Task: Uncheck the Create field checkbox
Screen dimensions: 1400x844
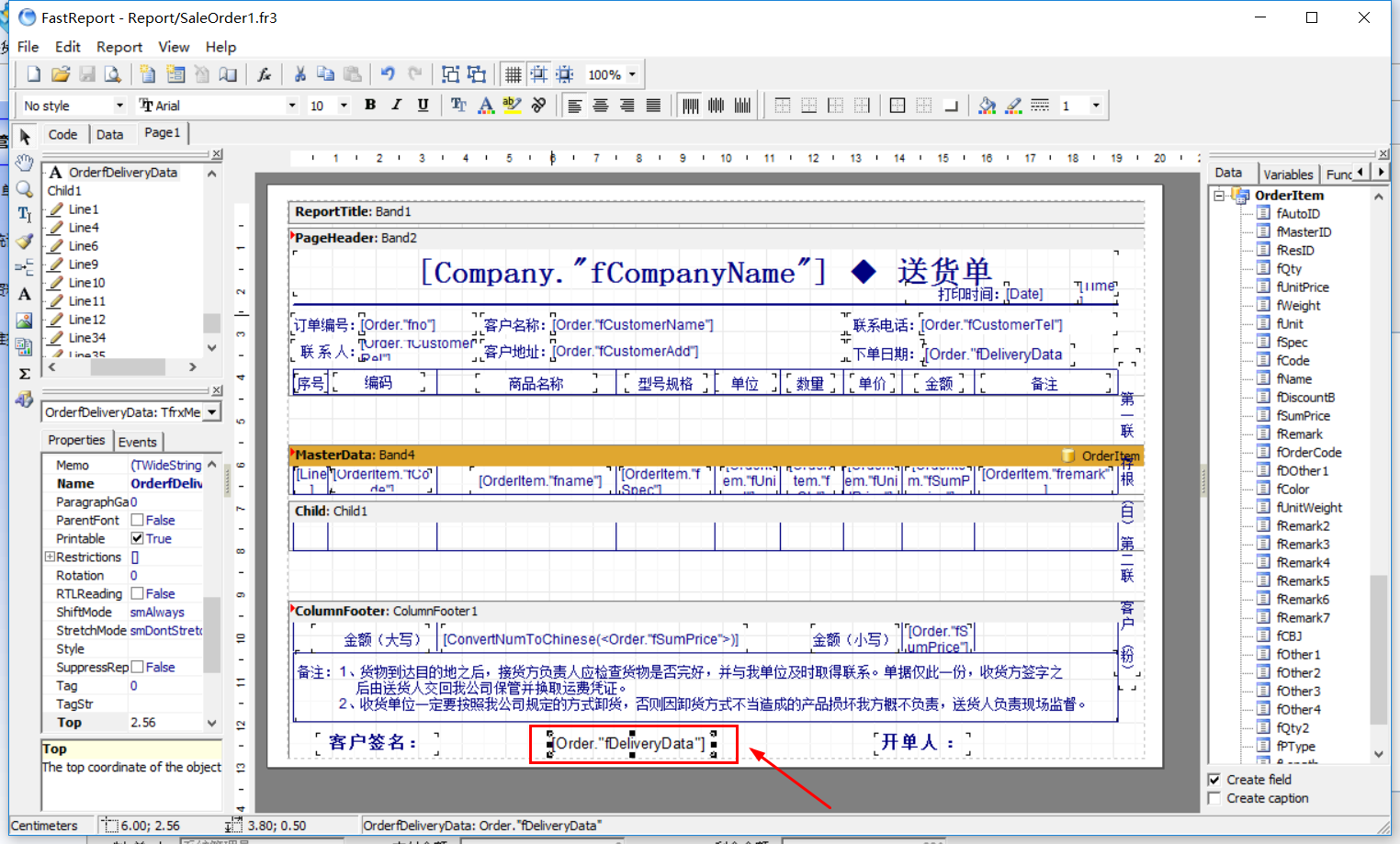Action: (1214, 779)
